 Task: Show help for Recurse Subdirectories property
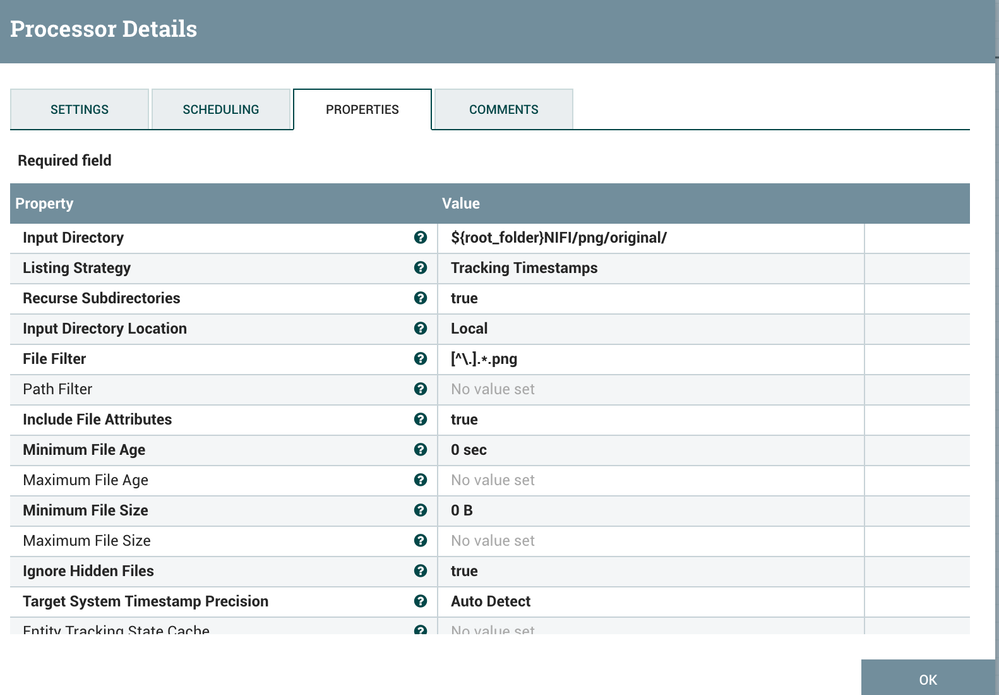tap(420, 298)
